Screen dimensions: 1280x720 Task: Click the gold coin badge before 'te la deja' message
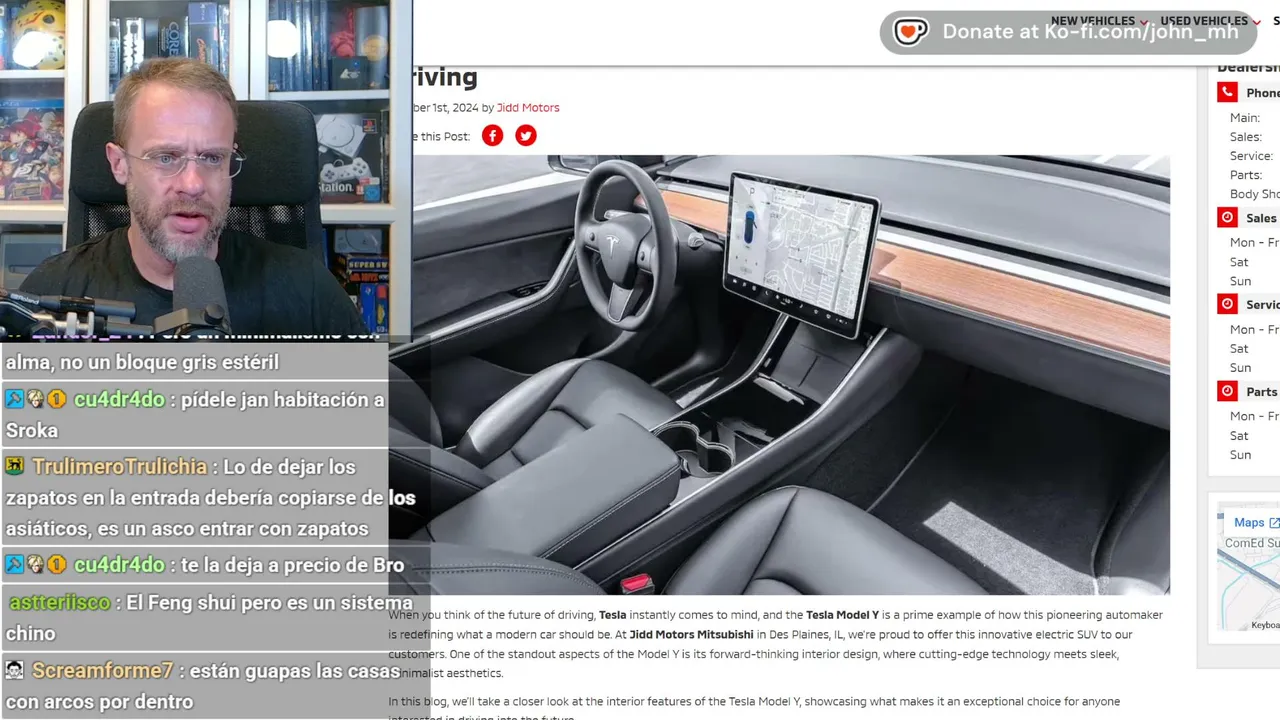pos(57,564)
